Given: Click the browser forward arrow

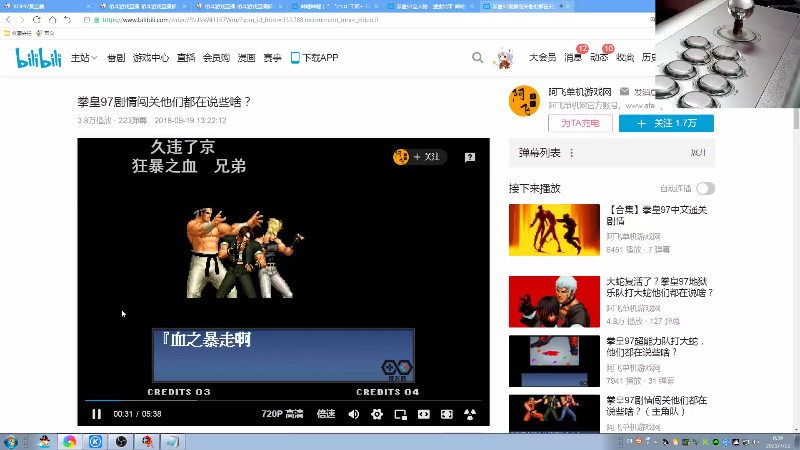Looking at the screenshot, I should 21,19.
